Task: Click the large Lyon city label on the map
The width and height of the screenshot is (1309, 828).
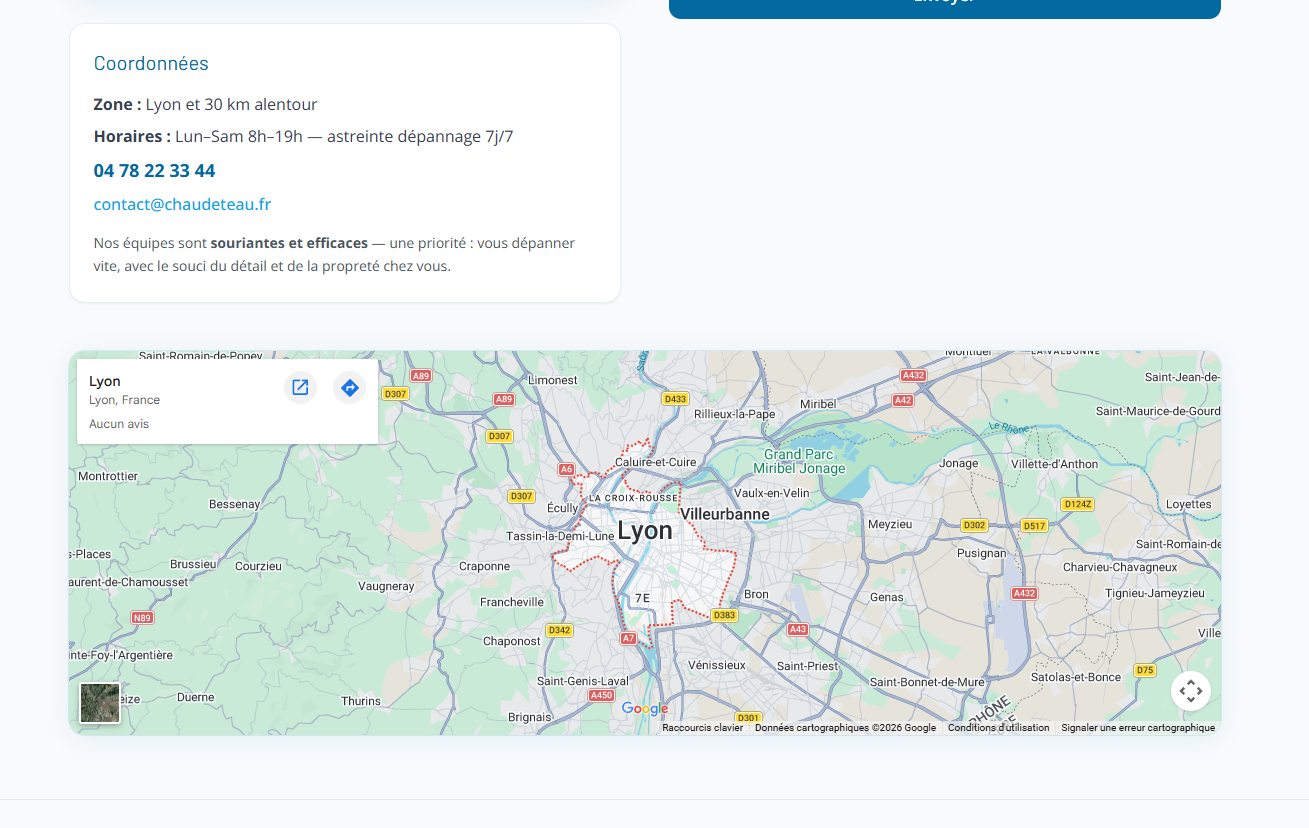Action: click(x=645, y=531)
